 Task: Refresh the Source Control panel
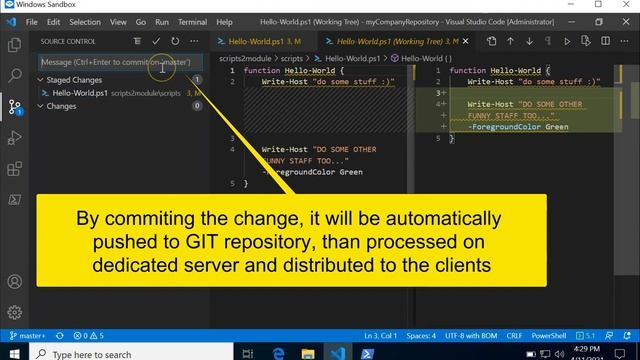[x=175, y=41]
